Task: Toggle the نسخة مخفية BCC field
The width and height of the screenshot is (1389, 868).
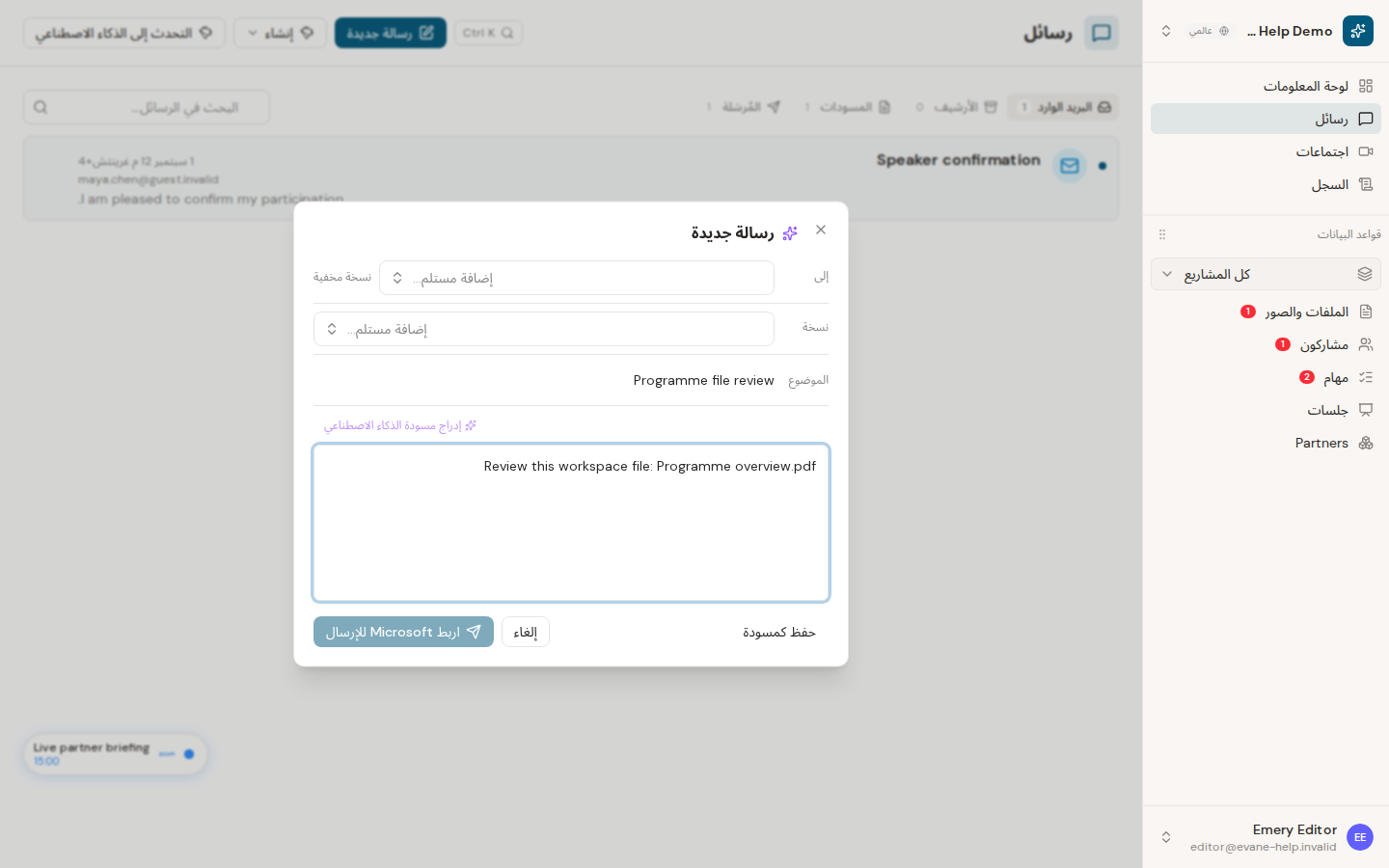Action: (x=342, y=277)
